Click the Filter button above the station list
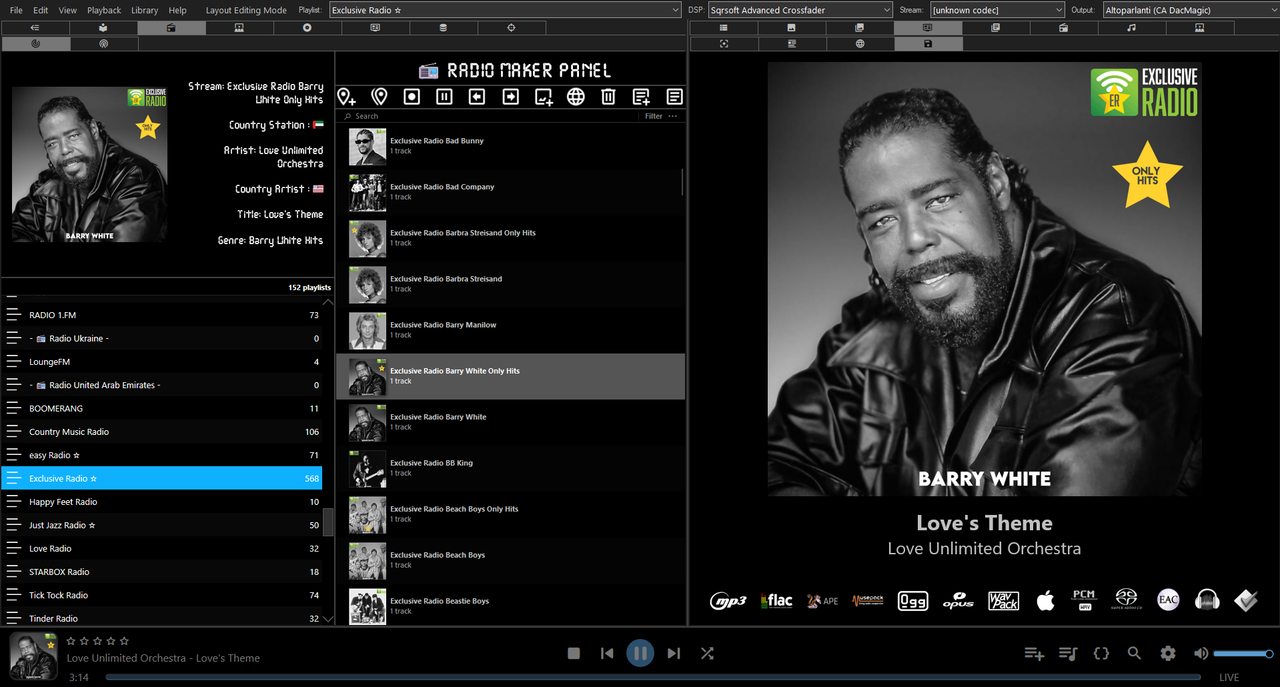 pyautogui.click(x=653, y=116)
